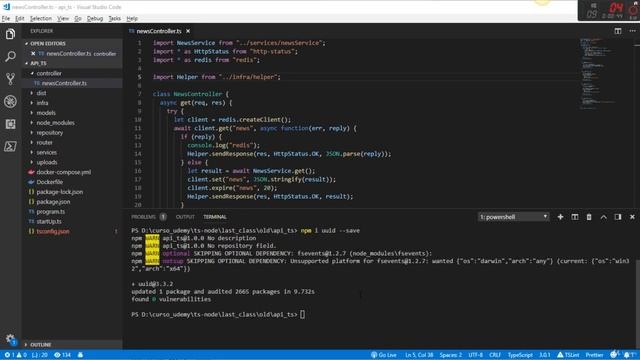Change indentation via Spaces: 2
640x360 pixels.
click(451, 355)
